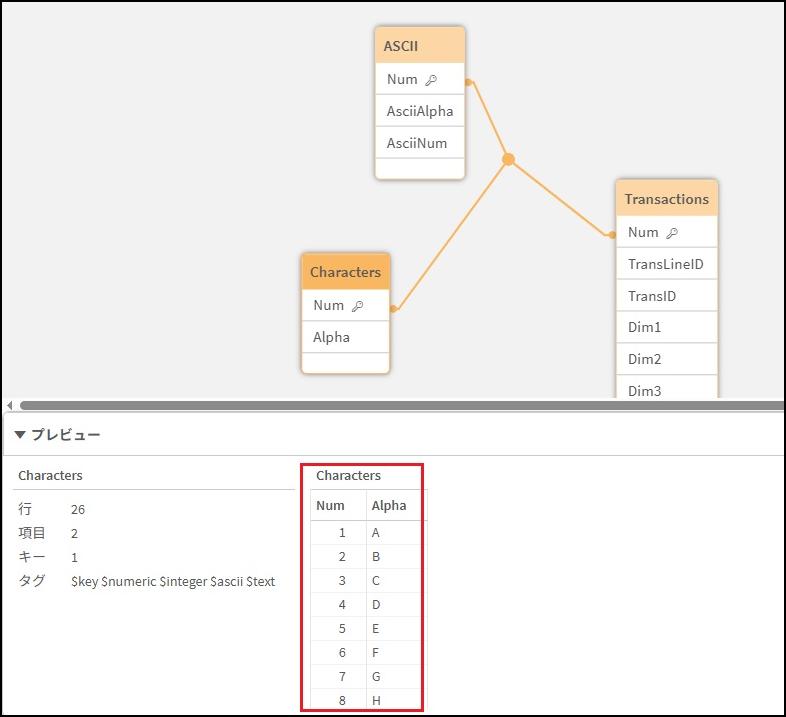The image size is (786, 717).
Task: Click the Num column header in preview
Action: coord(331,506)
